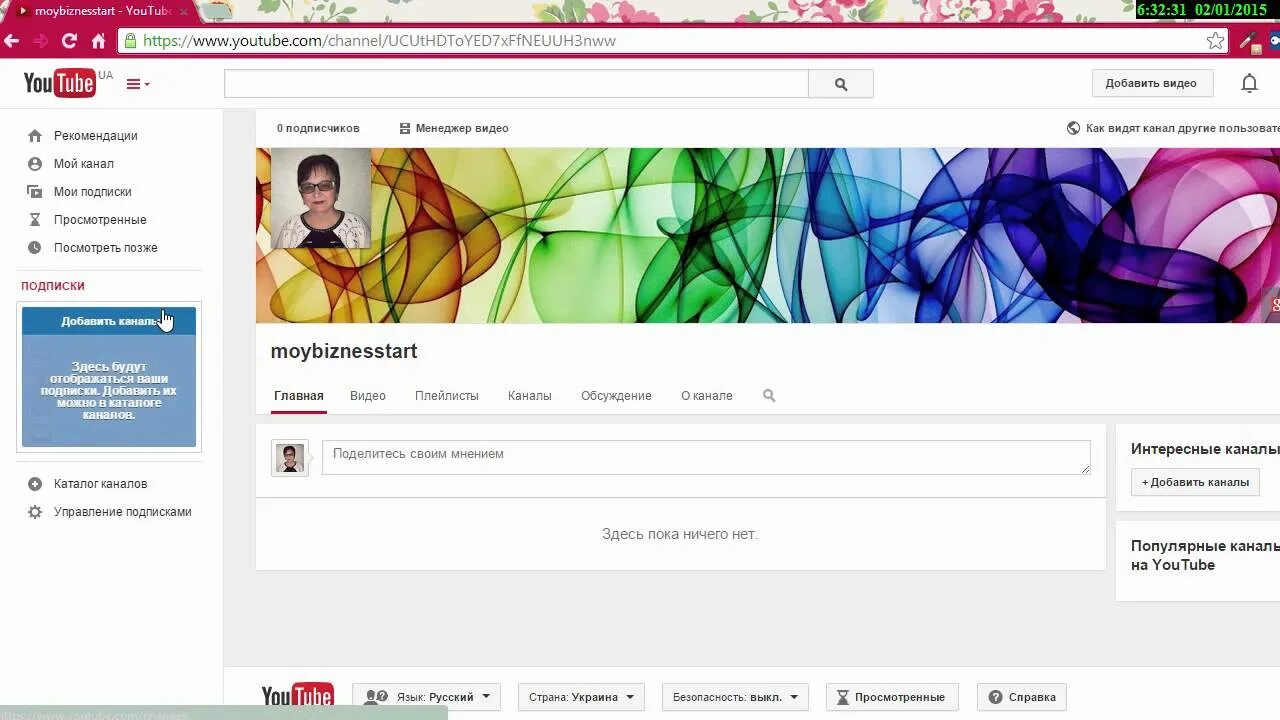This screenshot has height=720, width=1280.
Task: Click the browser back arrow
Action: [12, 41]
